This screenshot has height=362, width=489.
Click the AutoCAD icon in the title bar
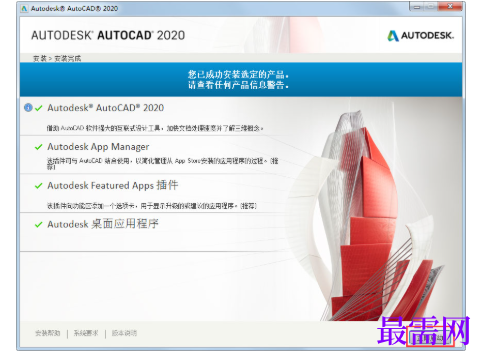tap(24, 8)
